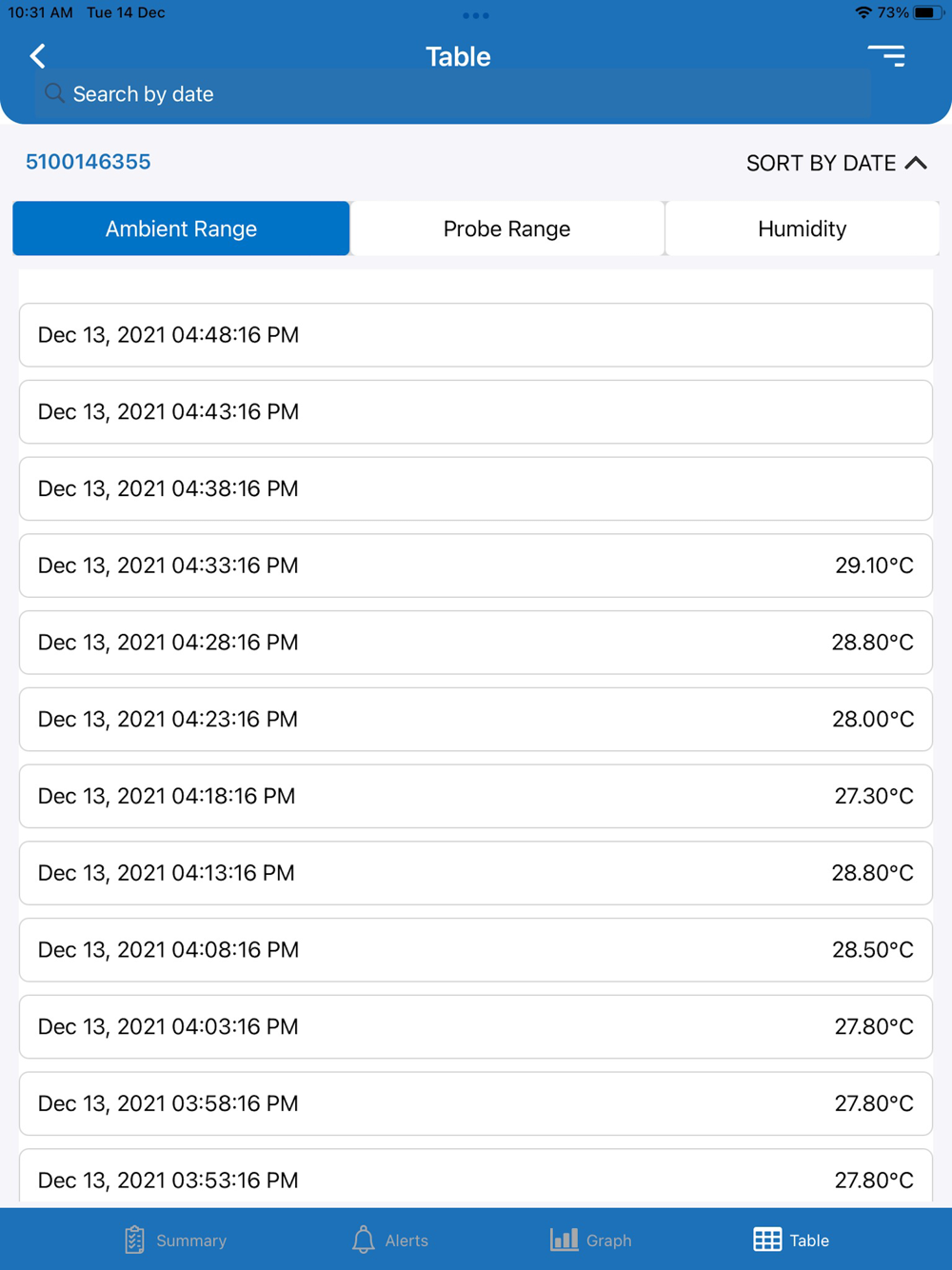Select the 04:18:16 PM reading row

tap(476, 796)
